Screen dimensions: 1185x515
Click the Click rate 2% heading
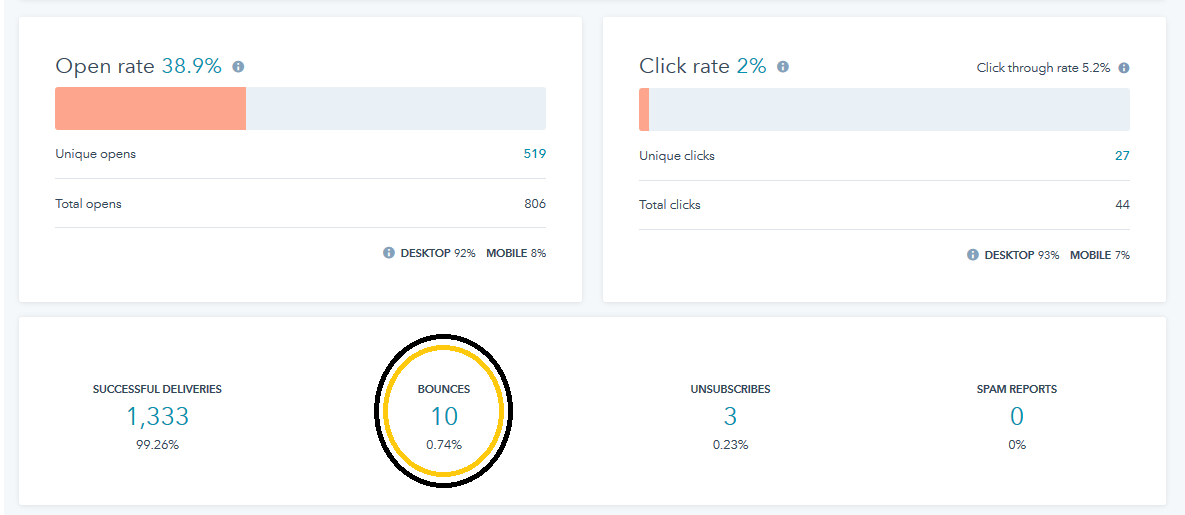click(x=703, y=67)
